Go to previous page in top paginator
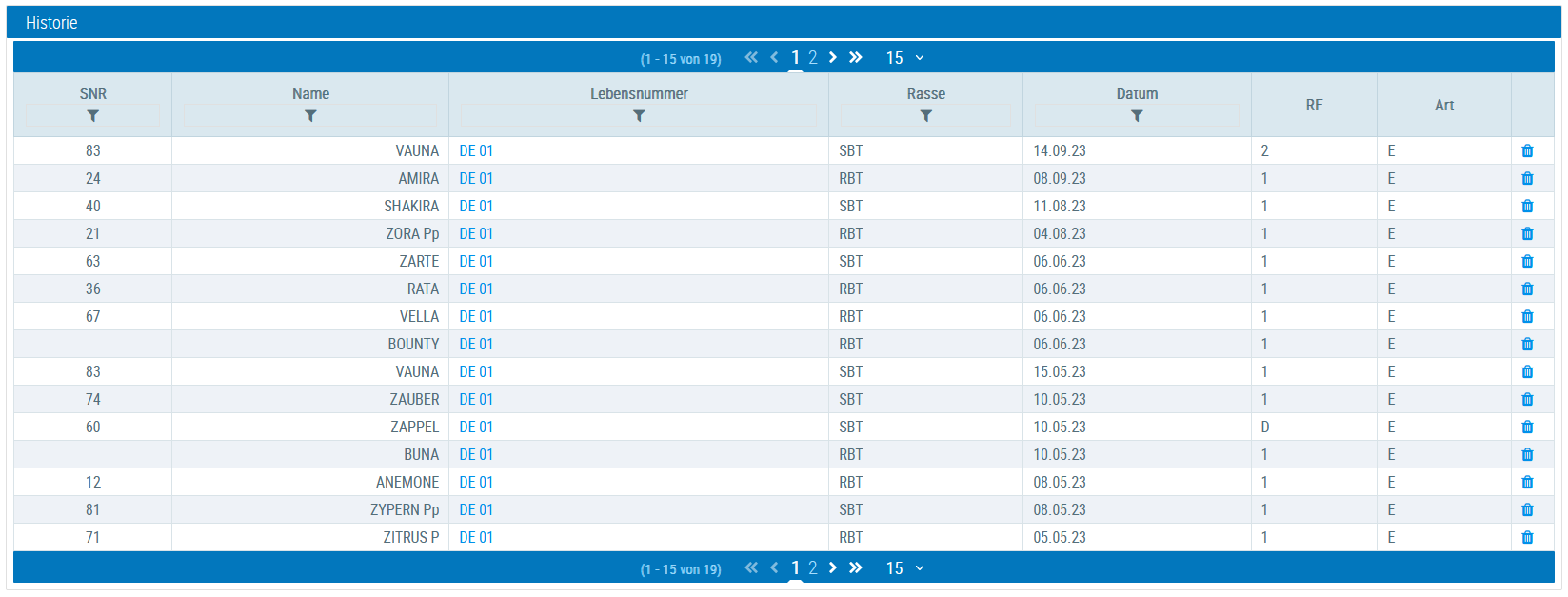1568x597 pixels. point(774,57)
